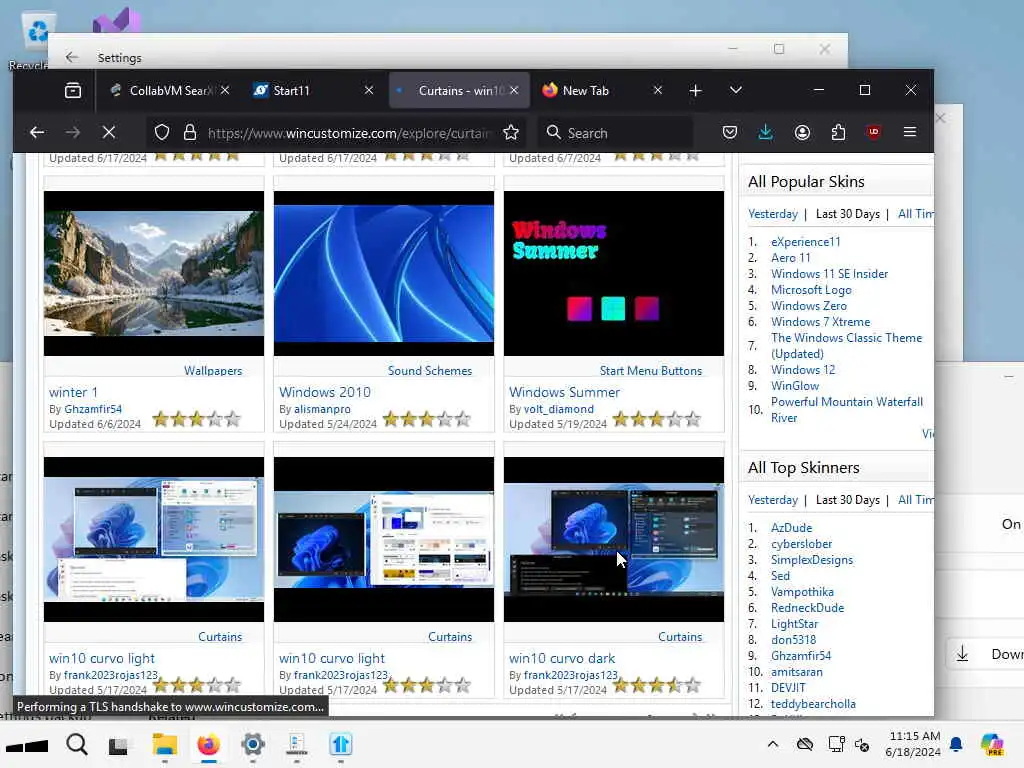1024x768 pixels.
Task: Open a new tab with the plus button
Action: pos(696,91)
